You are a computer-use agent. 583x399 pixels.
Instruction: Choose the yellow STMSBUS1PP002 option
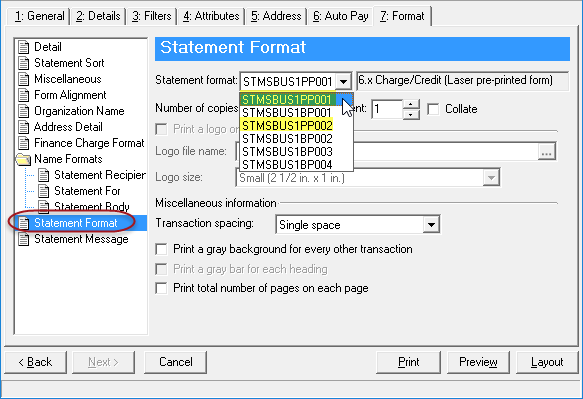(296, 126)
